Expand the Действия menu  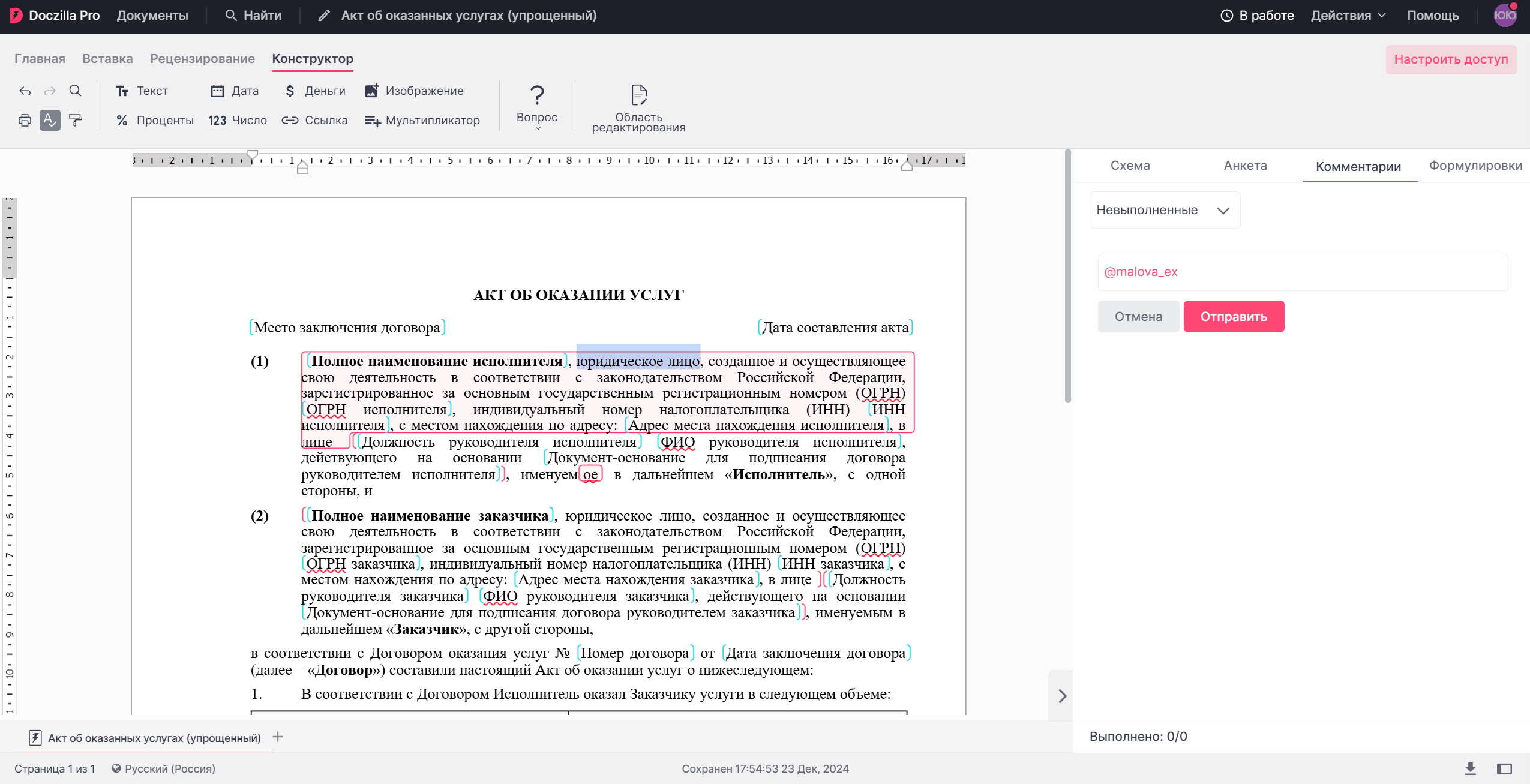click(1348, 16)
